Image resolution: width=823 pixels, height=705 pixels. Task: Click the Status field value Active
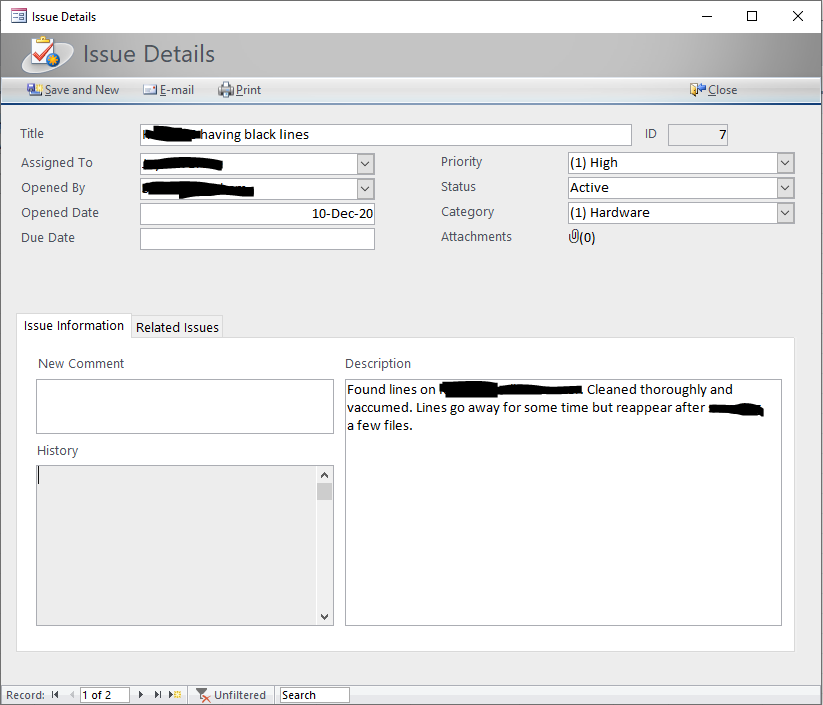tap(589, 188)
